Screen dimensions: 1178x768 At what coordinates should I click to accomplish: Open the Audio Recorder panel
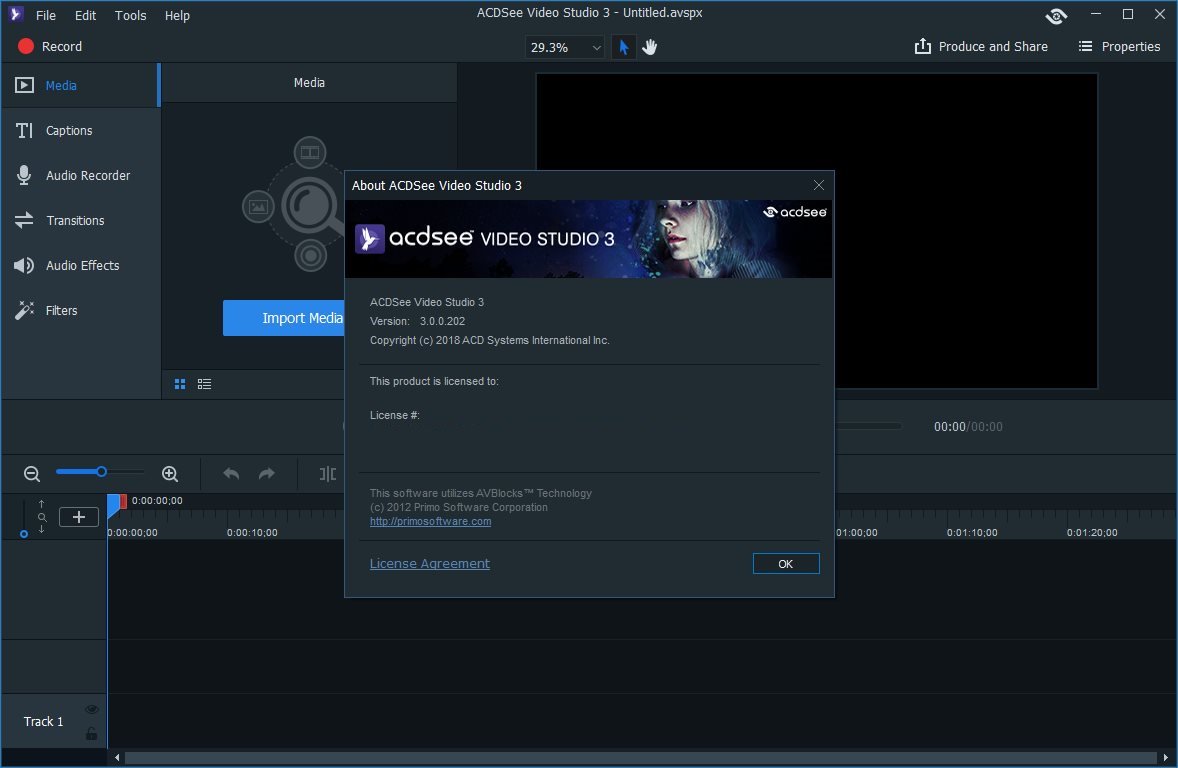tap(80, 176)
